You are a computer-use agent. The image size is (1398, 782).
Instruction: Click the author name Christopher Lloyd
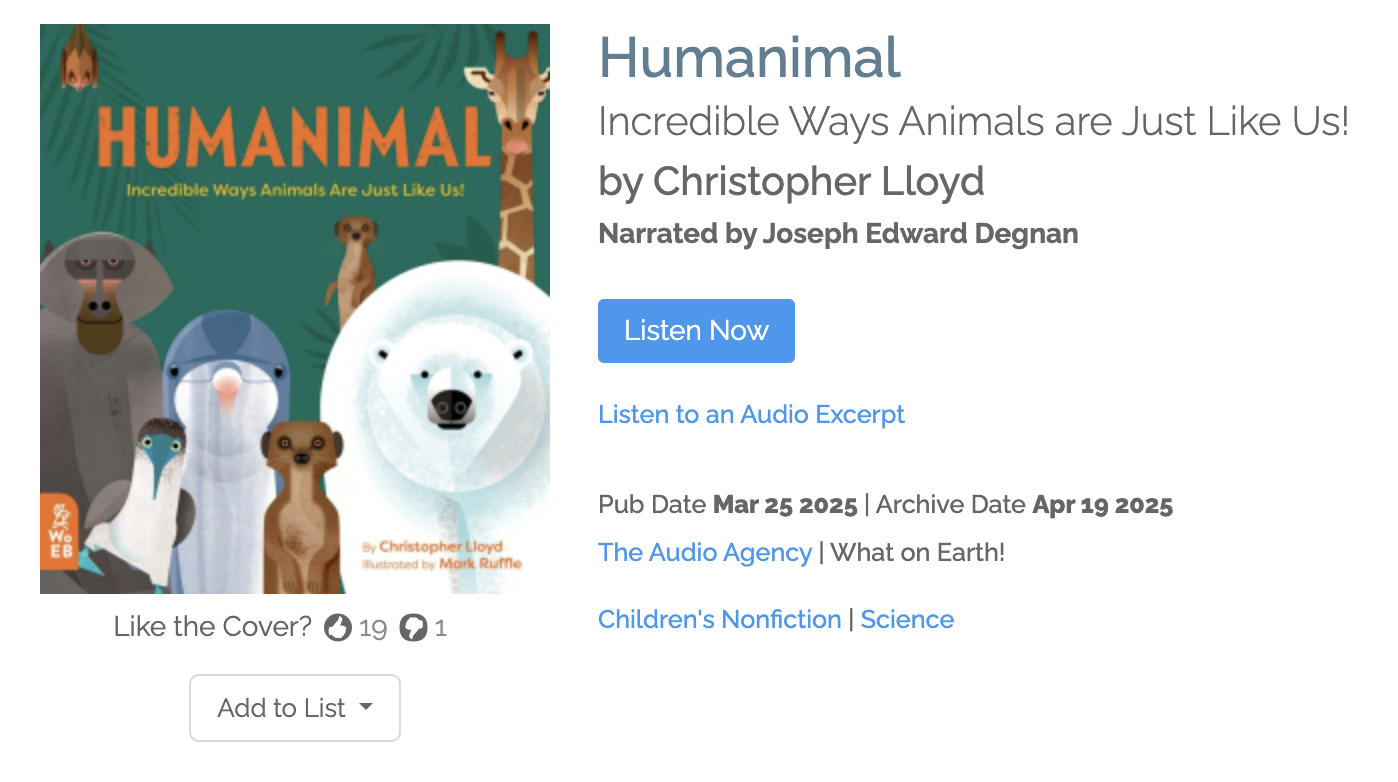[x=818, y=181]
